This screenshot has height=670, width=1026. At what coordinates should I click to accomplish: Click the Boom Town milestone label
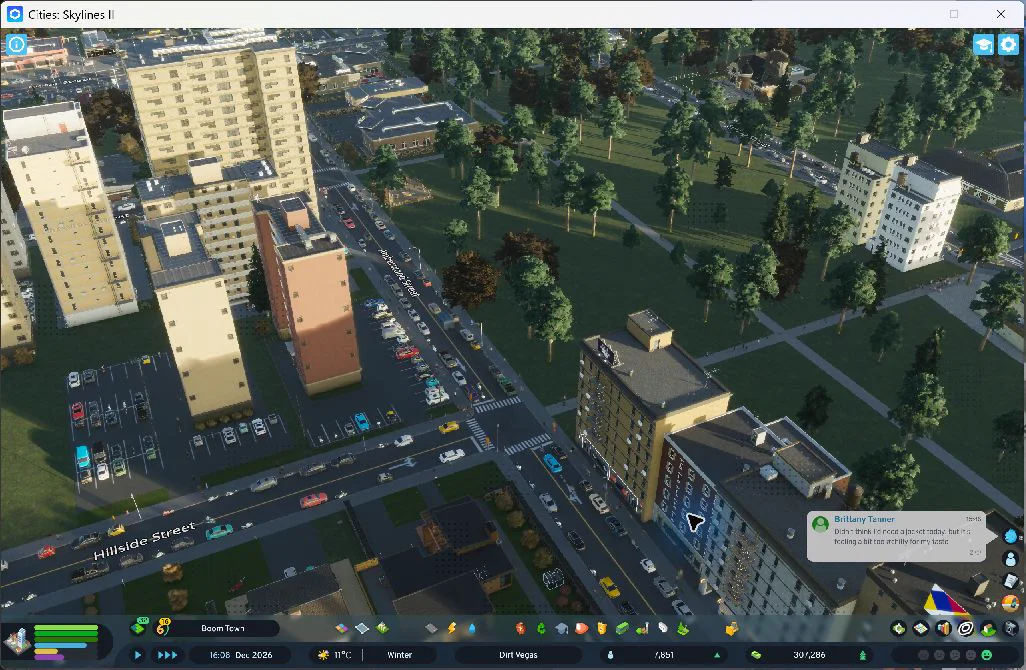[222, 628]
